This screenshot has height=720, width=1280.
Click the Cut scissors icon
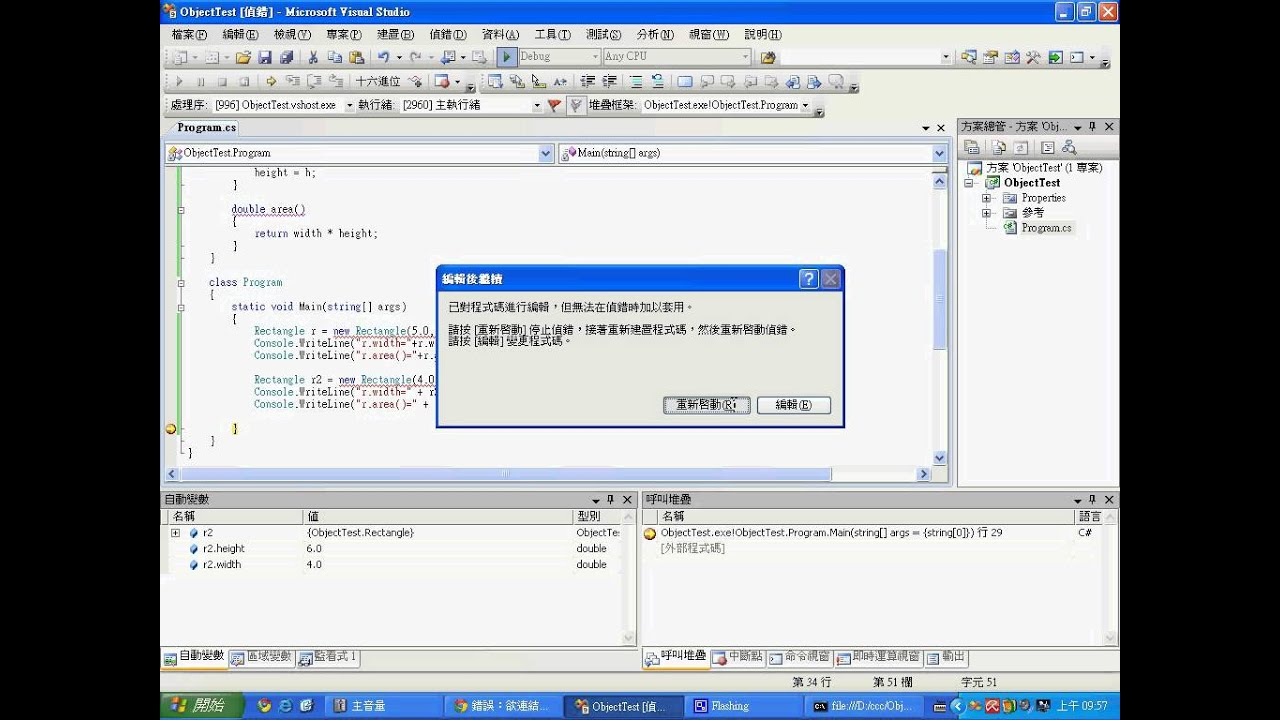(313, 58)
